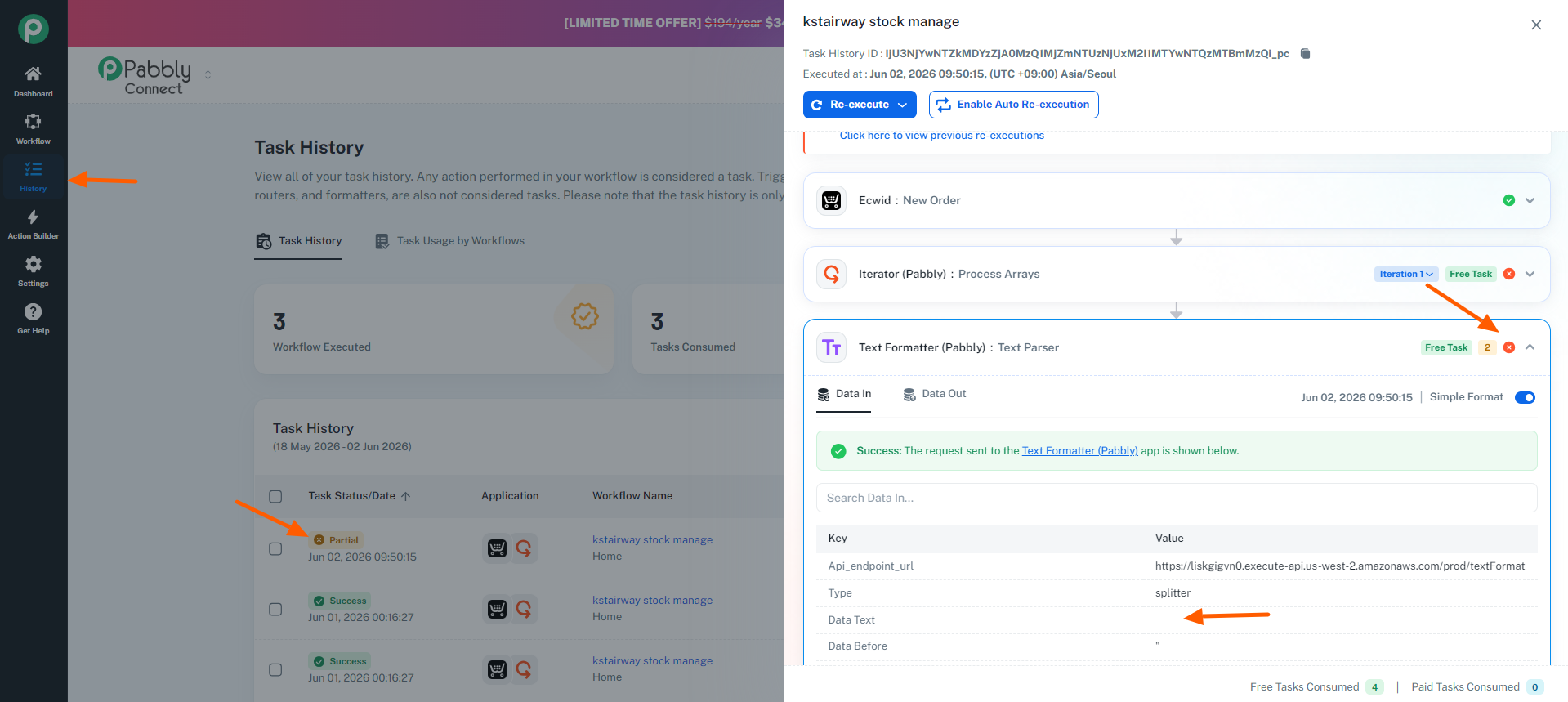1568x702 pixels.
Task: Click the 'splitter' Type value
Action: tap(1173, 593)
